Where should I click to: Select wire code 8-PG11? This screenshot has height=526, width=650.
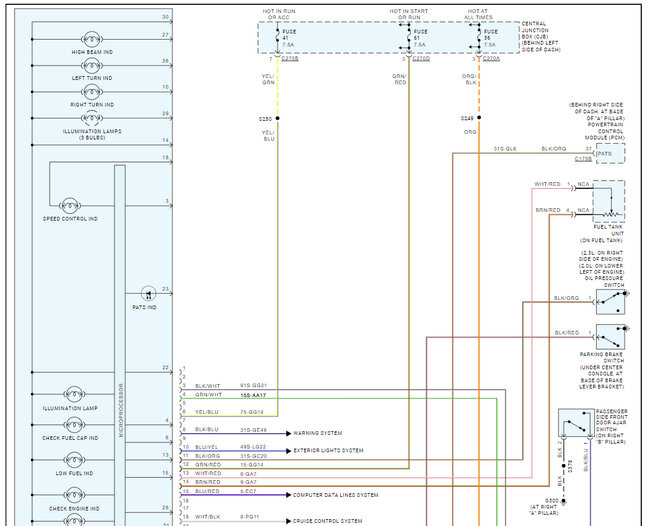point(250,517)
